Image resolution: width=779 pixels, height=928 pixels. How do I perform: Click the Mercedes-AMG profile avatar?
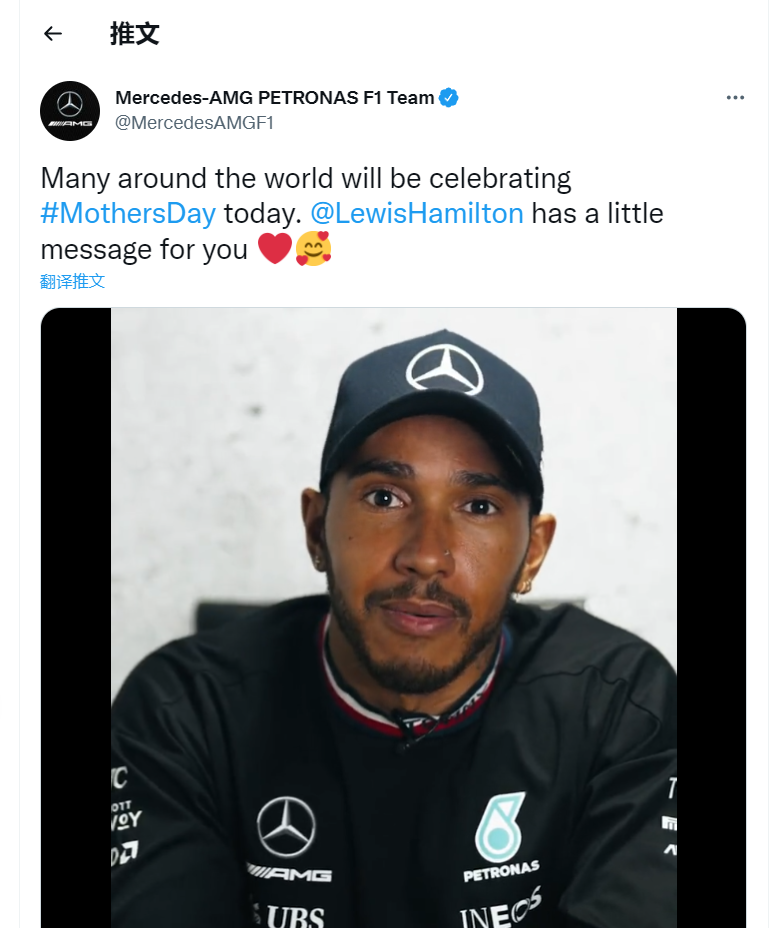(x=70, y=110)
